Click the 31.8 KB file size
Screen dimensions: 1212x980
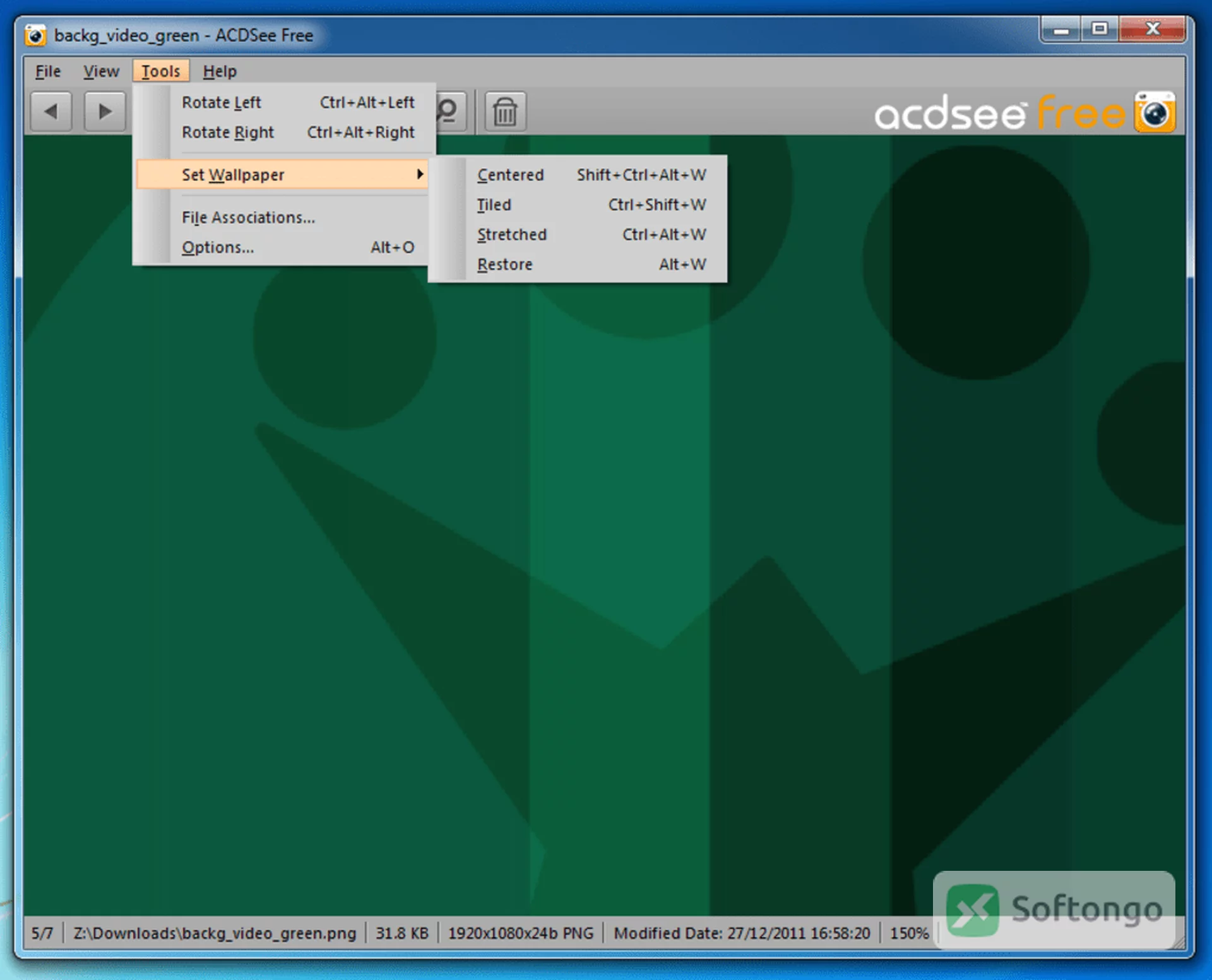pos(402,933)
